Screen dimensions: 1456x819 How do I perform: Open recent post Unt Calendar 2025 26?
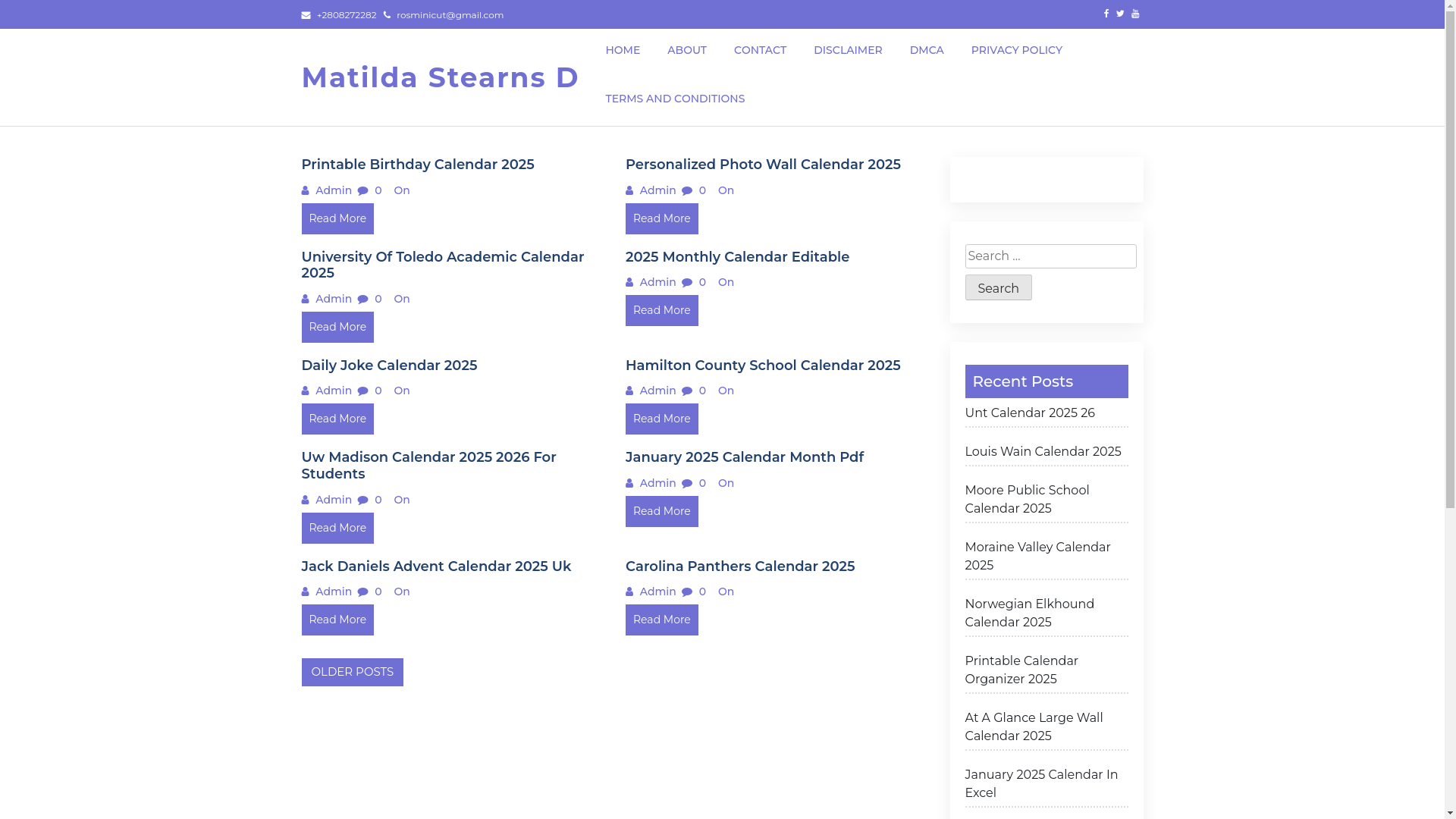(x=1029, y=413)
